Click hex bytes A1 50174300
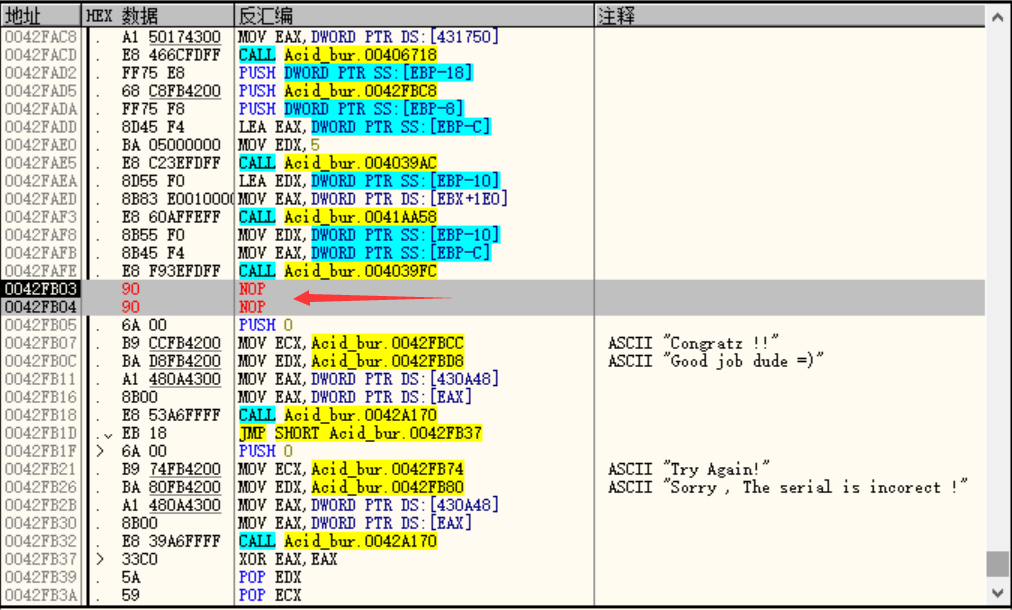1012x610 pixels. tap(171, 37)
